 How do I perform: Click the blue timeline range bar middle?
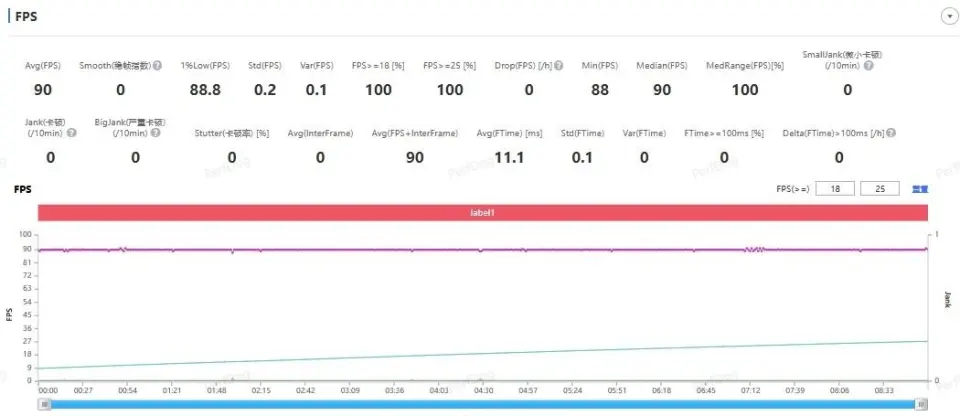(483, 404)
